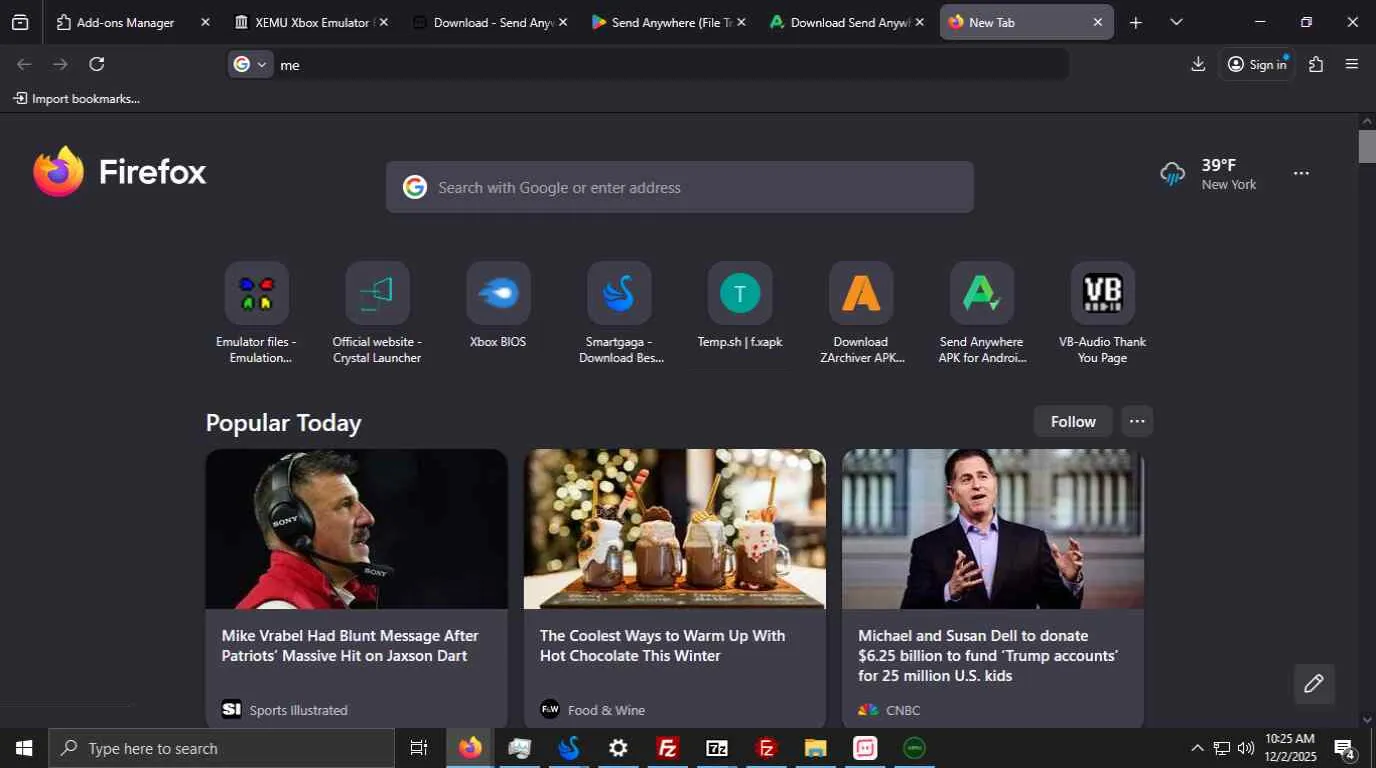Image resolution: width=1376 pixels, height=768 pixels.
Task: Open the Firefox application menu (hamburger)
Action: (1352, 64)
